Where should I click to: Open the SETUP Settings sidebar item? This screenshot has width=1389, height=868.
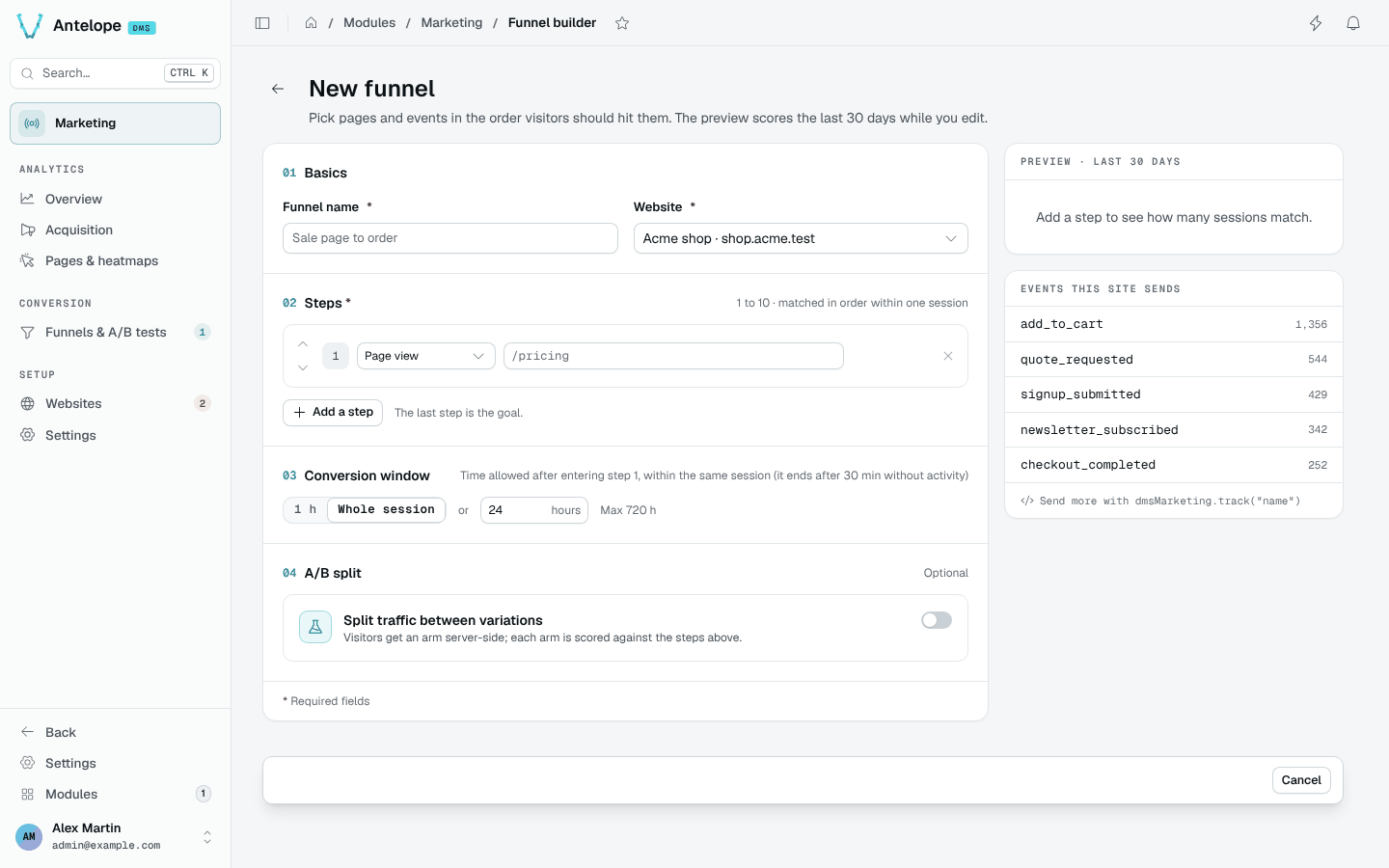[x=116, y=436]
